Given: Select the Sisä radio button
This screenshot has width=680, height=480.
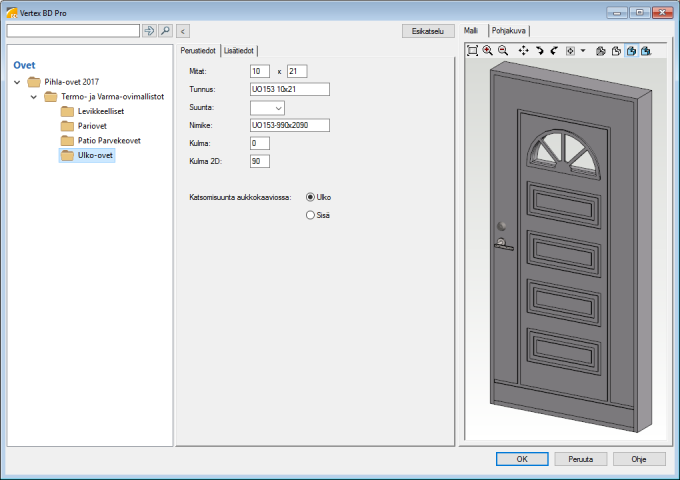Looking at the screenshot, I should (x=311, y=215).
